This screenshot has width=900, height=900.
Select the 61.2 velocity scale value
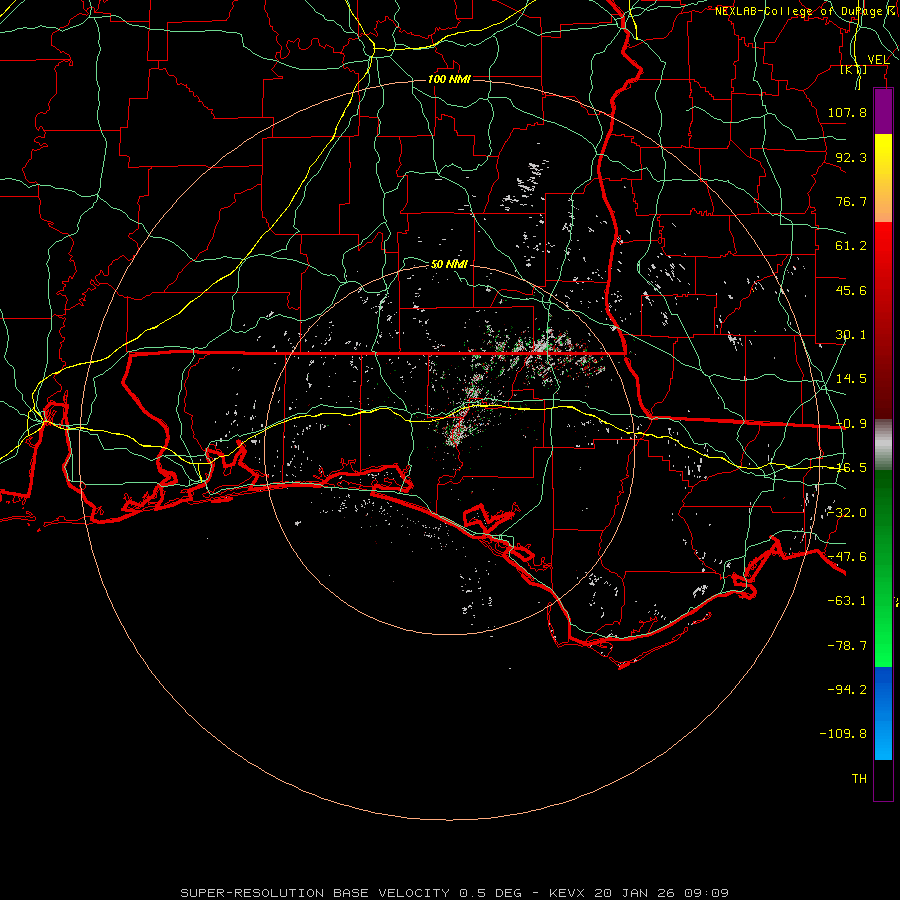coord(851,246)
